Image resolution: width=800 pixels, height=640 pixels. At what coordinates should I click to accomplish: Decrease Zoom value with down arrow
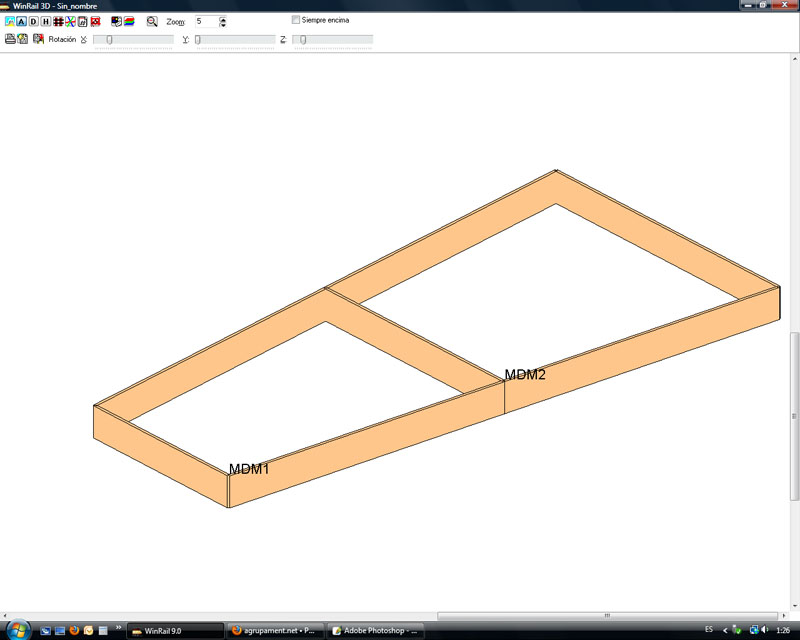[222, 24]
